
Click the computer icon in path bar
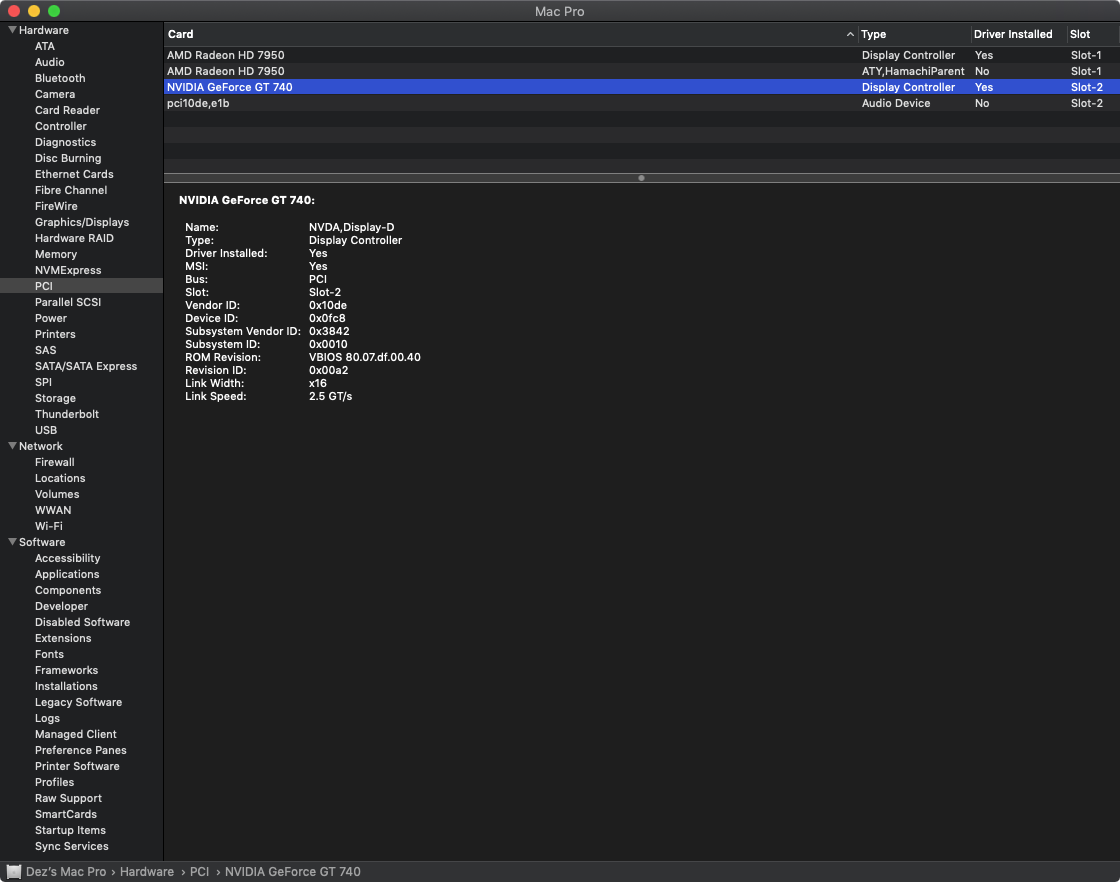tap(14, 871)
